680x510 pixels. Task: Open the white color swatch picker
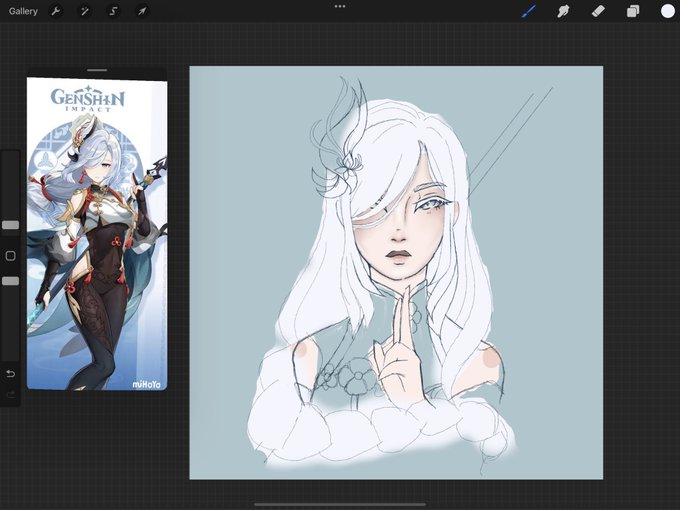[668, 11]
